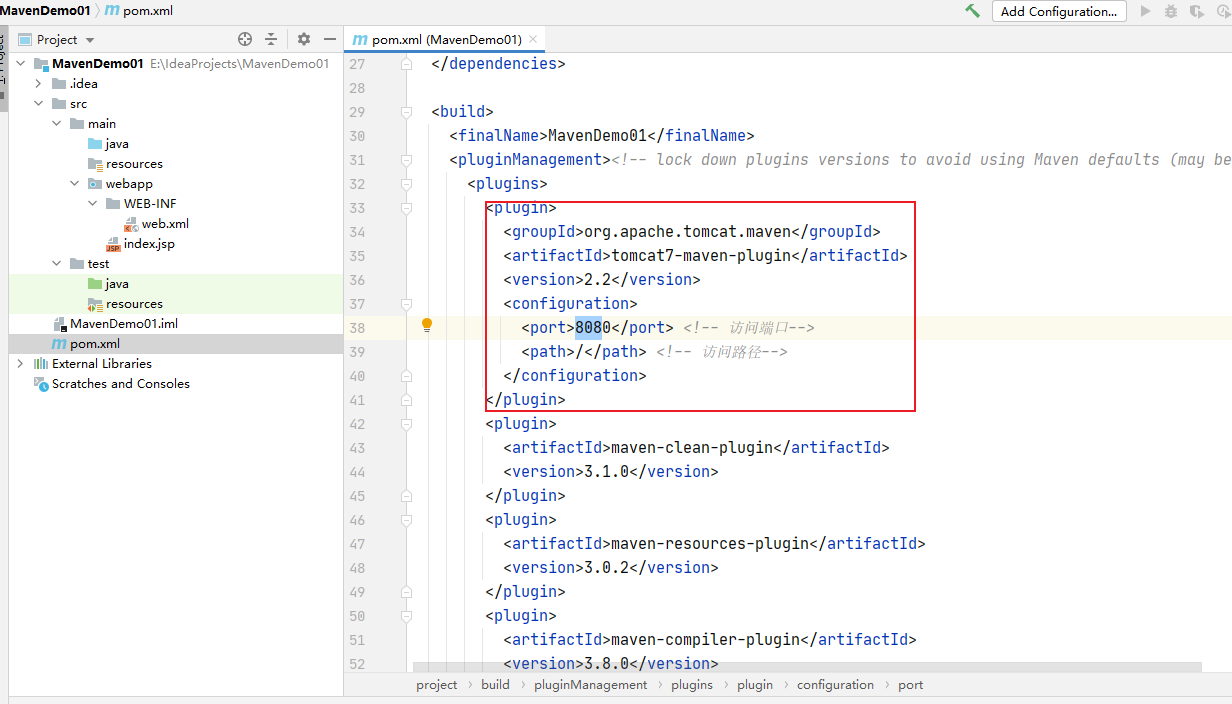Click 'pluginManagement' in breadcrumb bar
Image resolution: width=1232 pixels, height=704 pixels.
[x=591, y=685]
